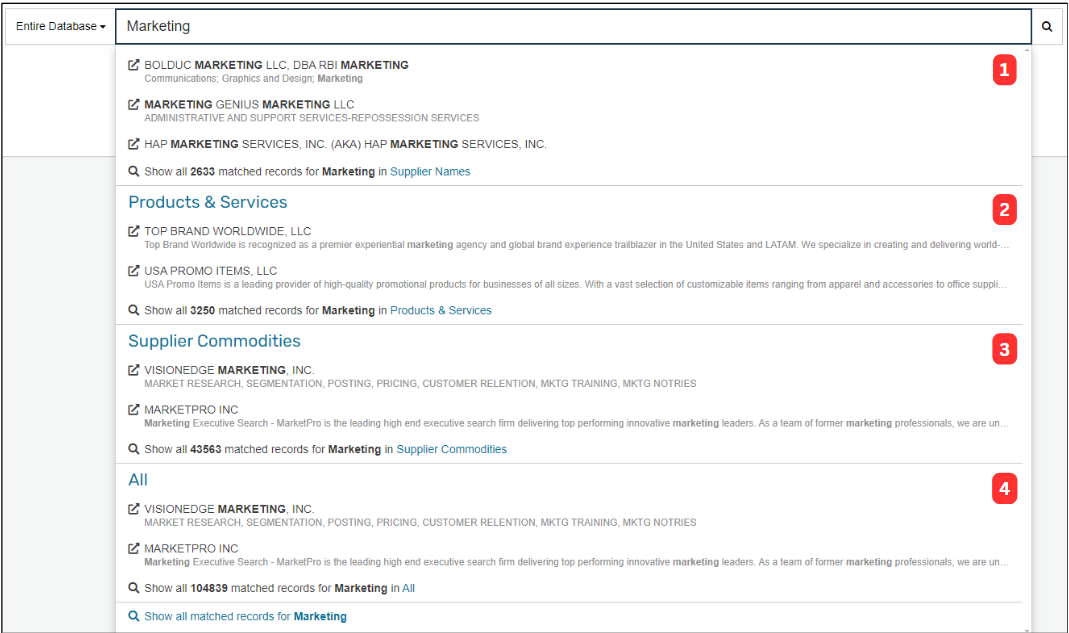Screen dimensions: 1069x633
Task: Open the HAP MARKETING SERVICES, INC. result
Action: coord(345,144)
